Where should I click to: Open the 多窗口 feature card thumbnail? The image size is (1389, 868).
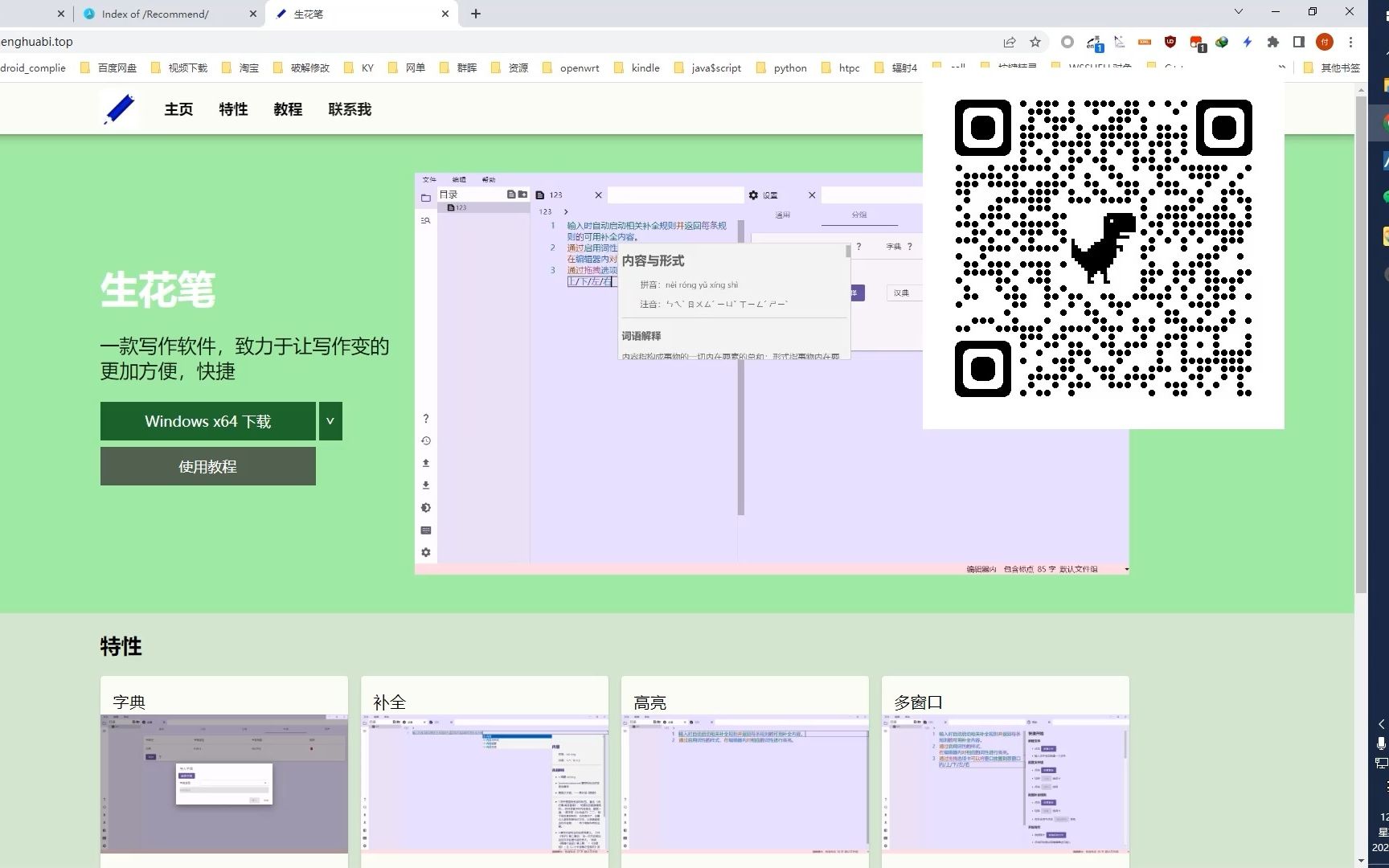[x=1006, y=784]
